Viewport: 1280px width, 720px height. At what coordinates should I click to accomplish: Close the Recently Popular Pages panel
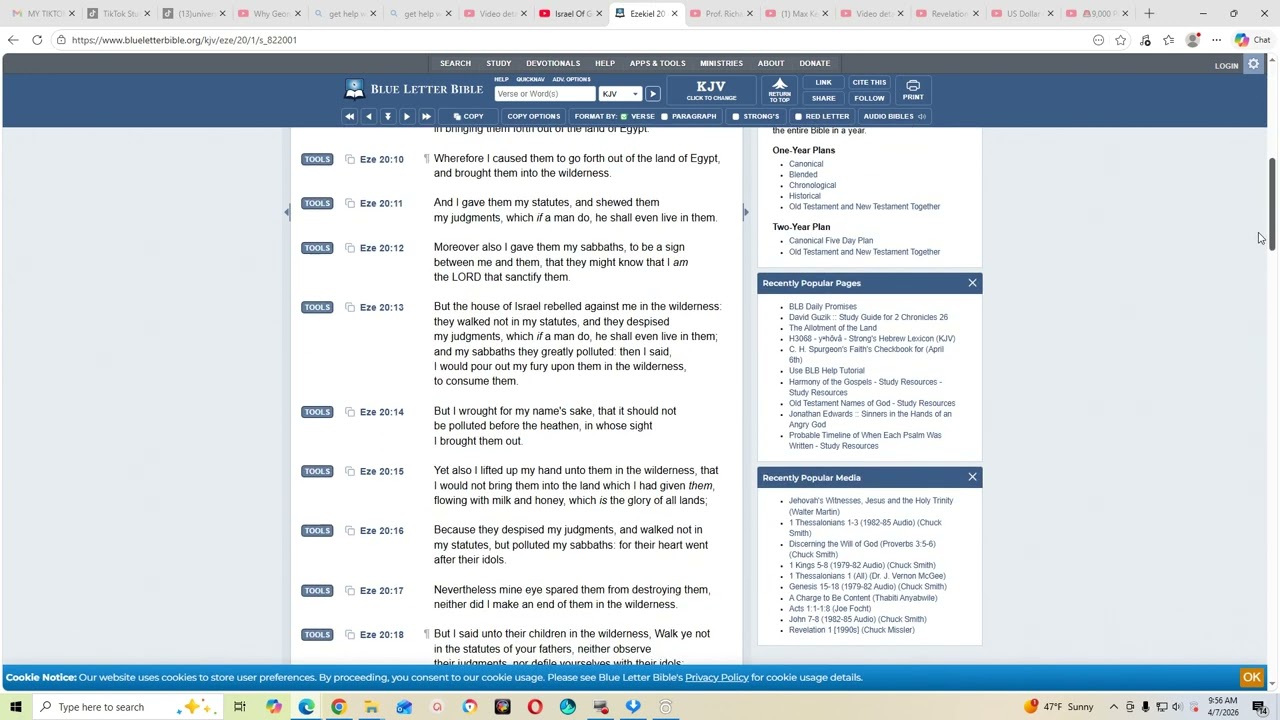coord(972,283)
